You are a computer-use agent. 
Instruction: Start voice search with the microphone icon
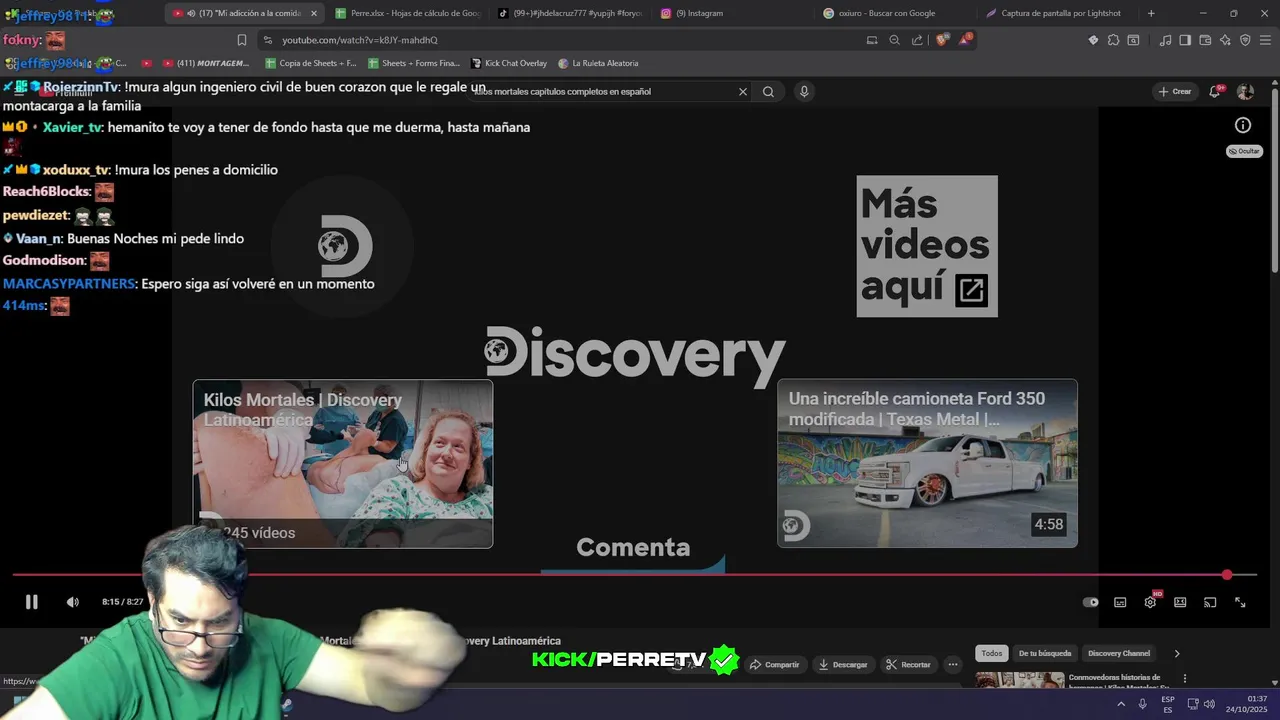(x=804, y=91)
